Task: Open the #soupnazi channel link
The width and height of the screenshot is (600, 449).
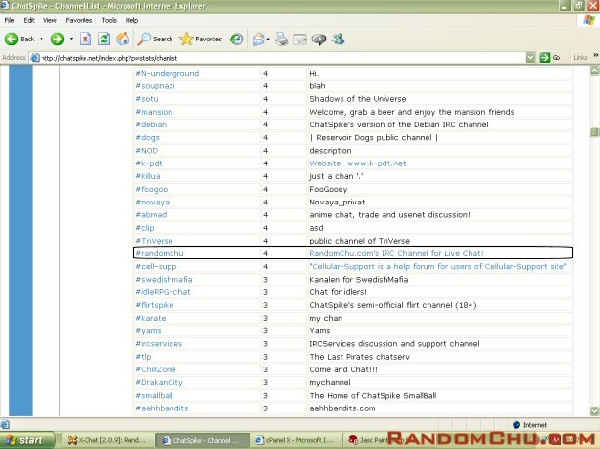Action: 155,86
